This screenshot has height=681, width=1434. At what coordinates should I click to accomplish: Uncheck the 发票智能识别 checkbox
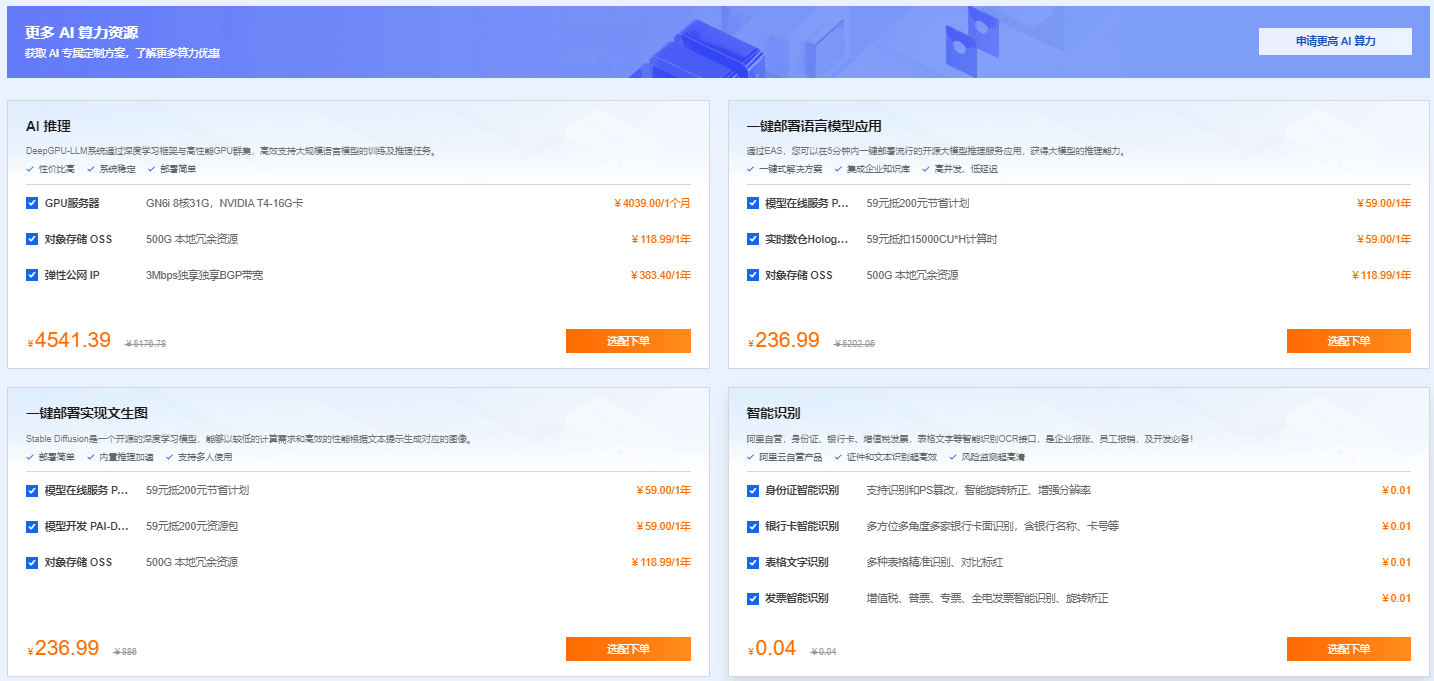click(x=753, y=599)
